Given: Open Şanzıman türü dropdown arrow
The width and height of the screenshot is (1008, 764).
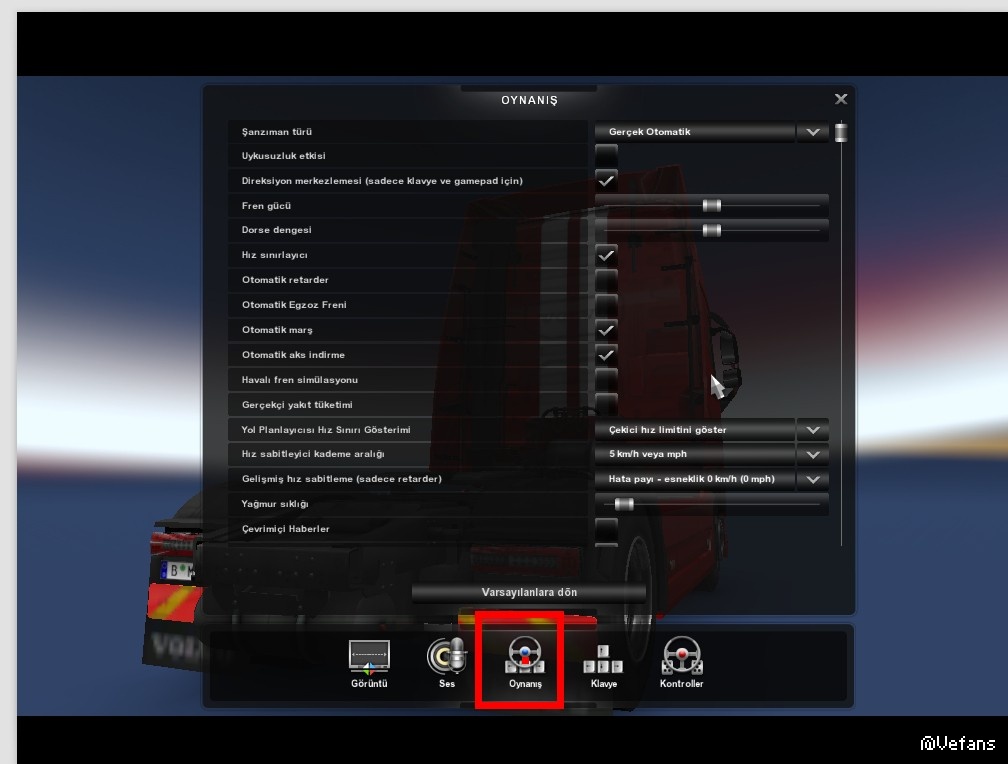Looking at the screenshot, I should tap(813, 132).
